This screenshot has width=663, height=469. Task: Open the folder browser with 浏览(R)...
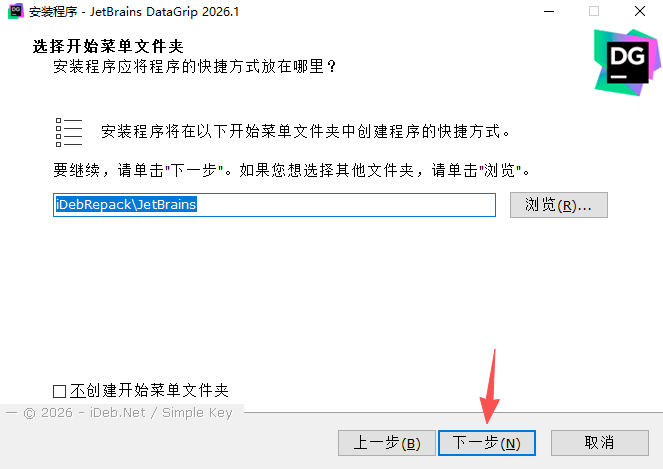tap(559, 205)
